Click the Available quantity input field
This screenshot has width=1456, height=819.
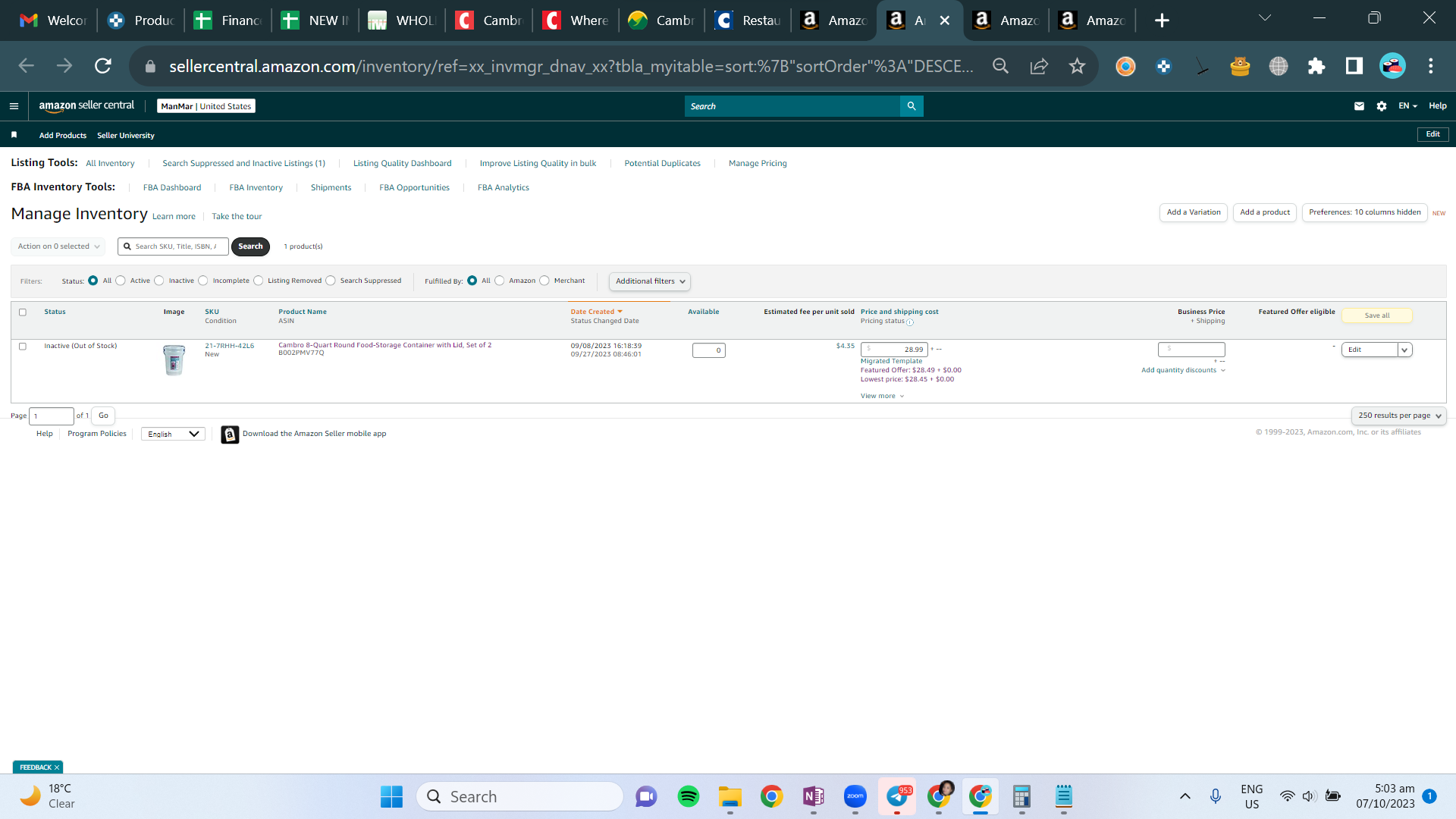coord(709,350)
